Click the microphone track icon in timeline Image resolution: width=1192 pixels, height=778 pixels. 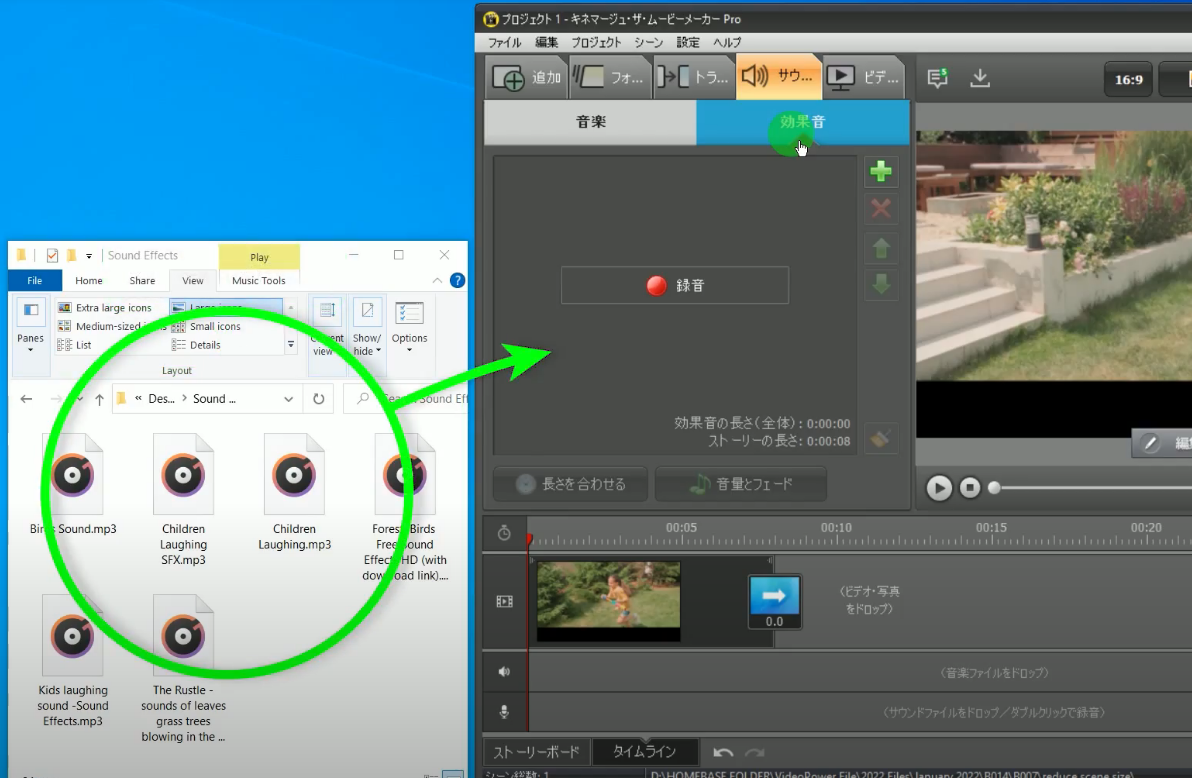(504, 712)
